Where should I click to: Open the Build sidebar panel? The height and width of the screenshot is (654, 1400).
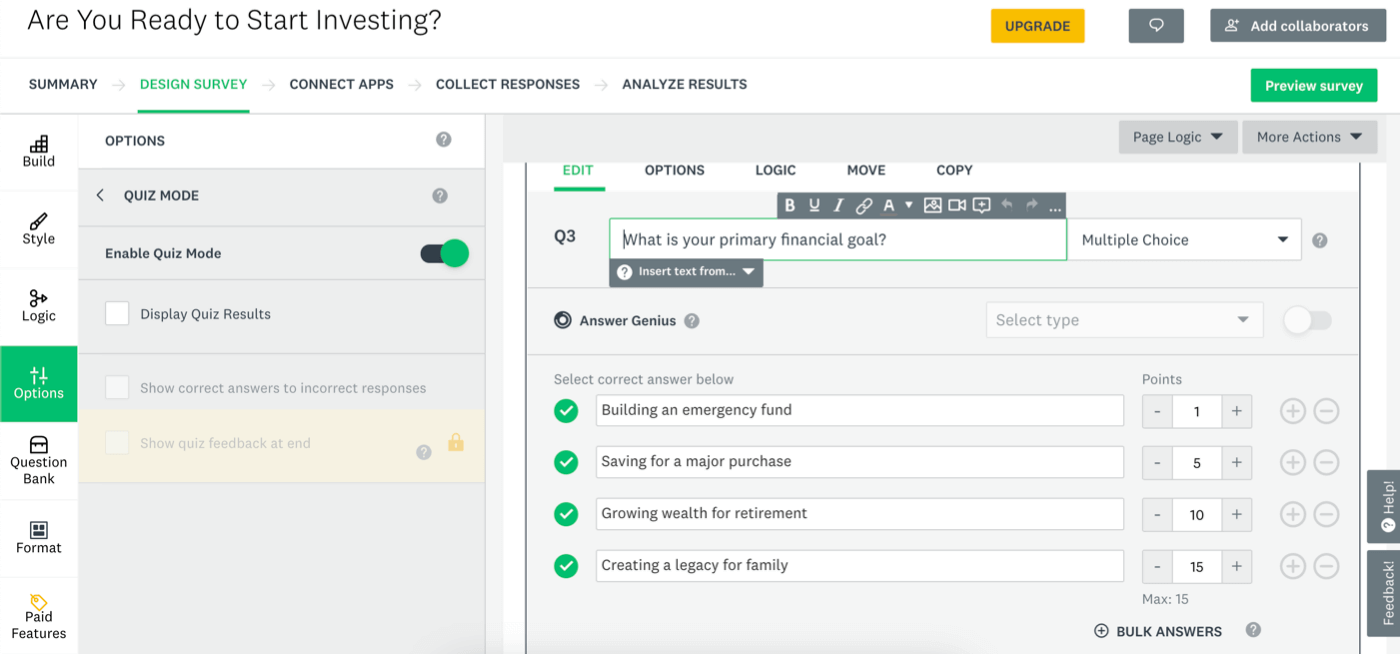point(38,152)
